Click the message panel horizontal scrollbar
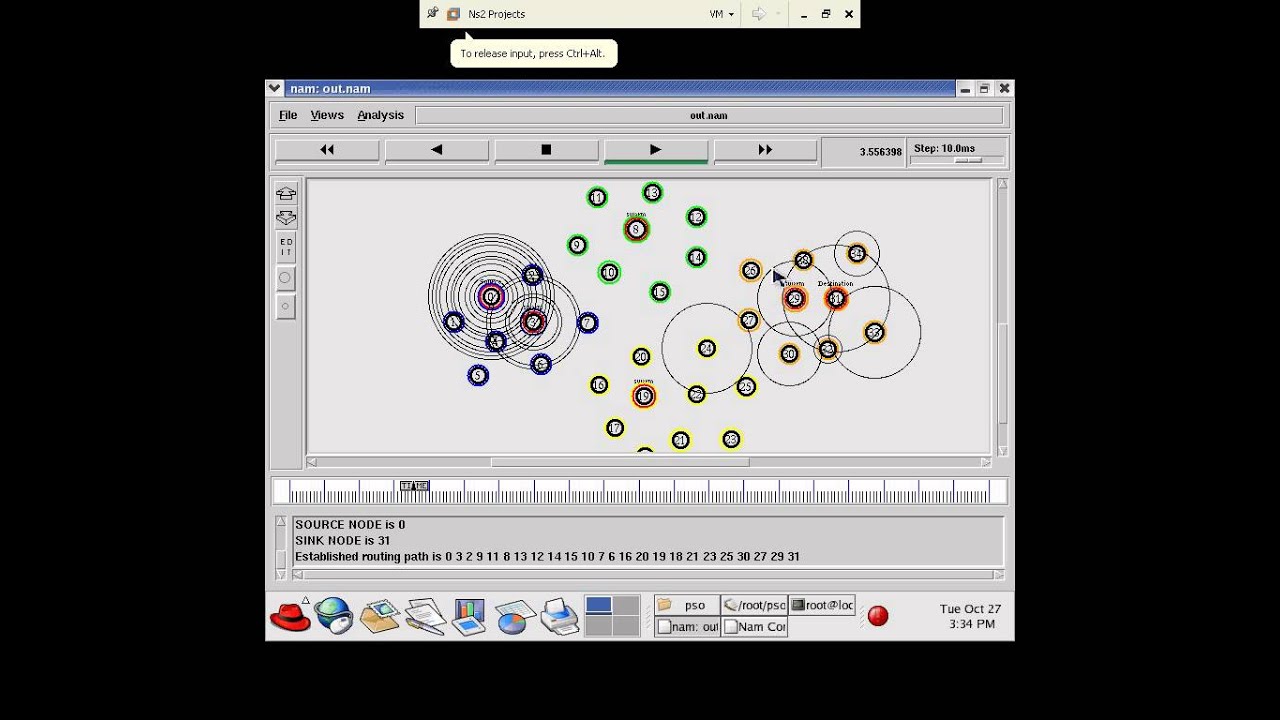 coord(649,575)
